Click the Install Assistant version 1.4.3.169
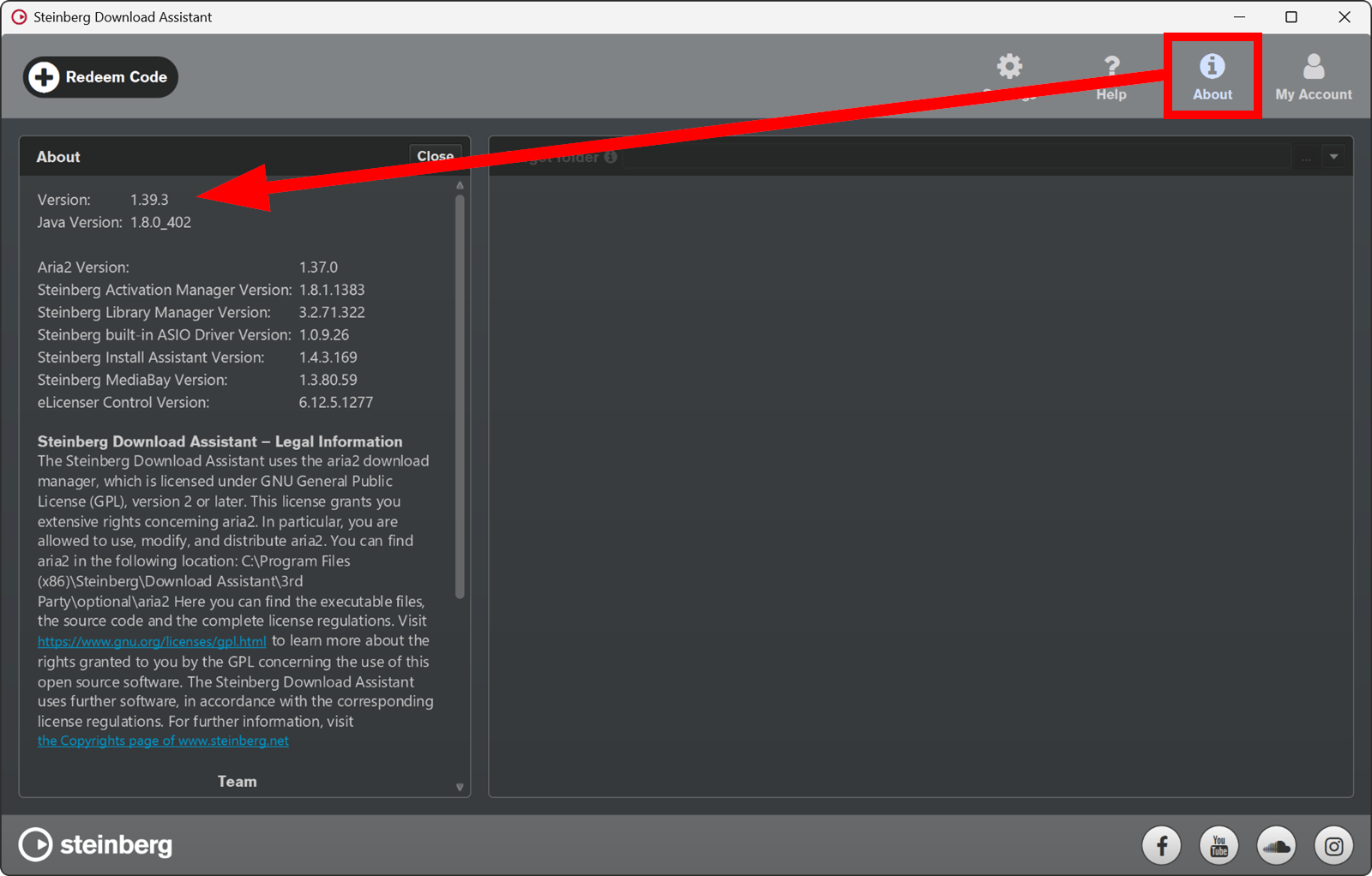1372x876 pixels. (x=328, y=357)
